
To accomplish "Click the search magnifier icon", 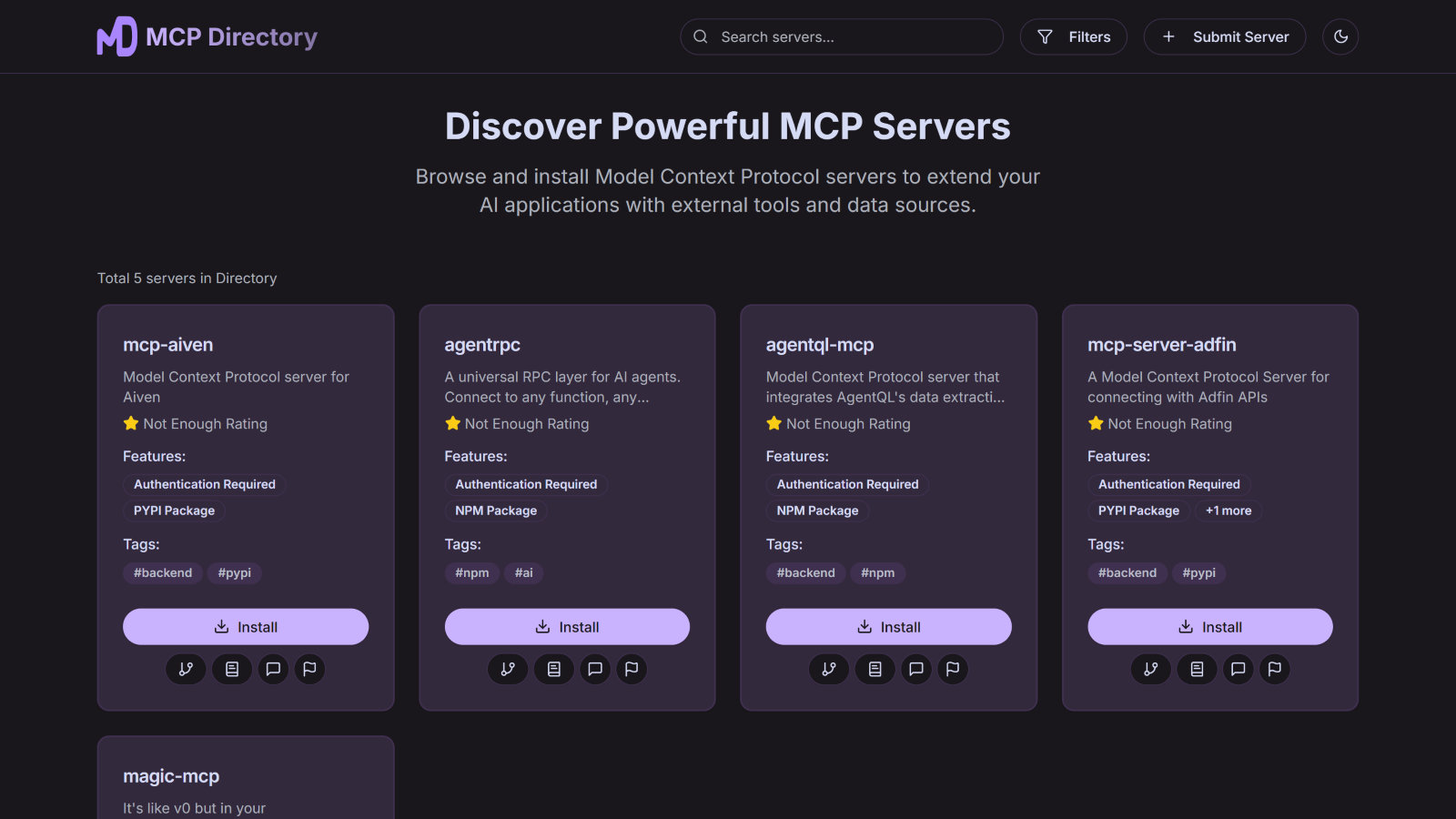I will point(700,36).
